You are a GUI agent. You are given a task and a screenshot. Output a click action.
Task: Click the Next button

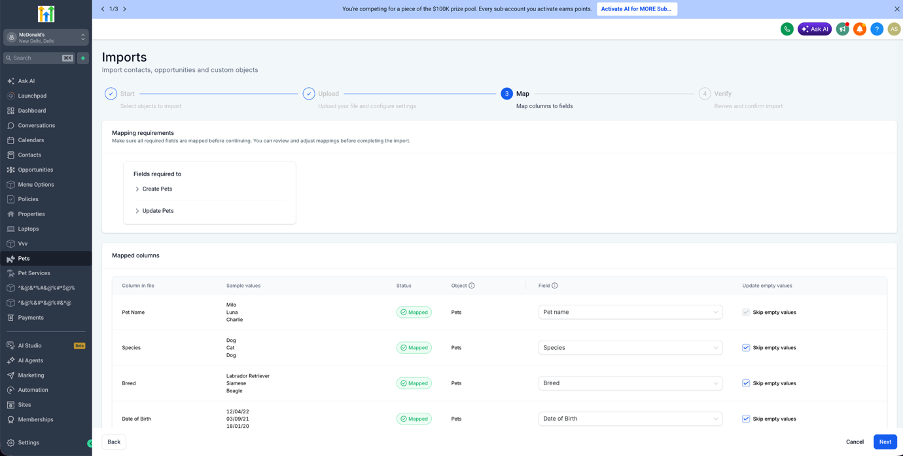(885, 442)
